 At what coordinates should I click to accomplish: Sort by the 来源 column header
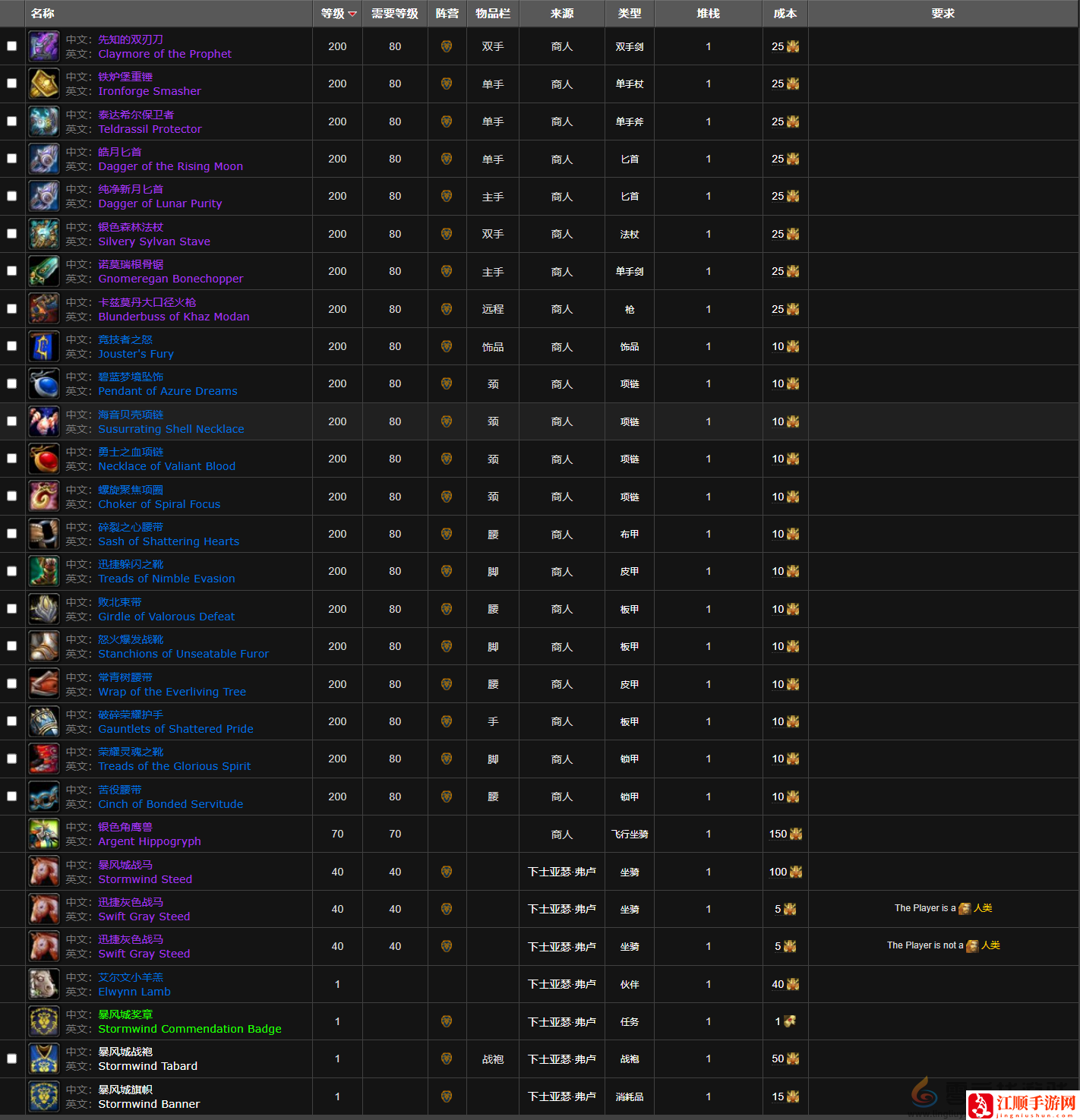[562, 14]
